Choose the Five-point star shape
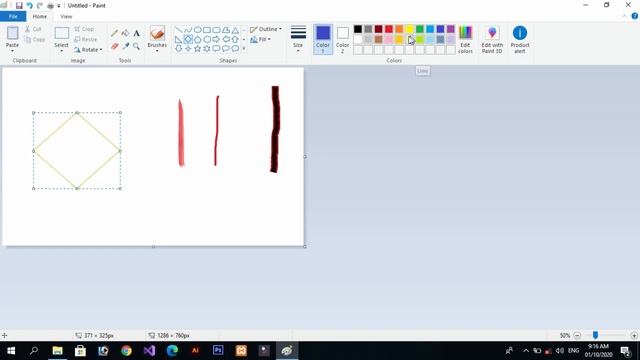Viewport: 640px width, 360px height. (198, 49)
